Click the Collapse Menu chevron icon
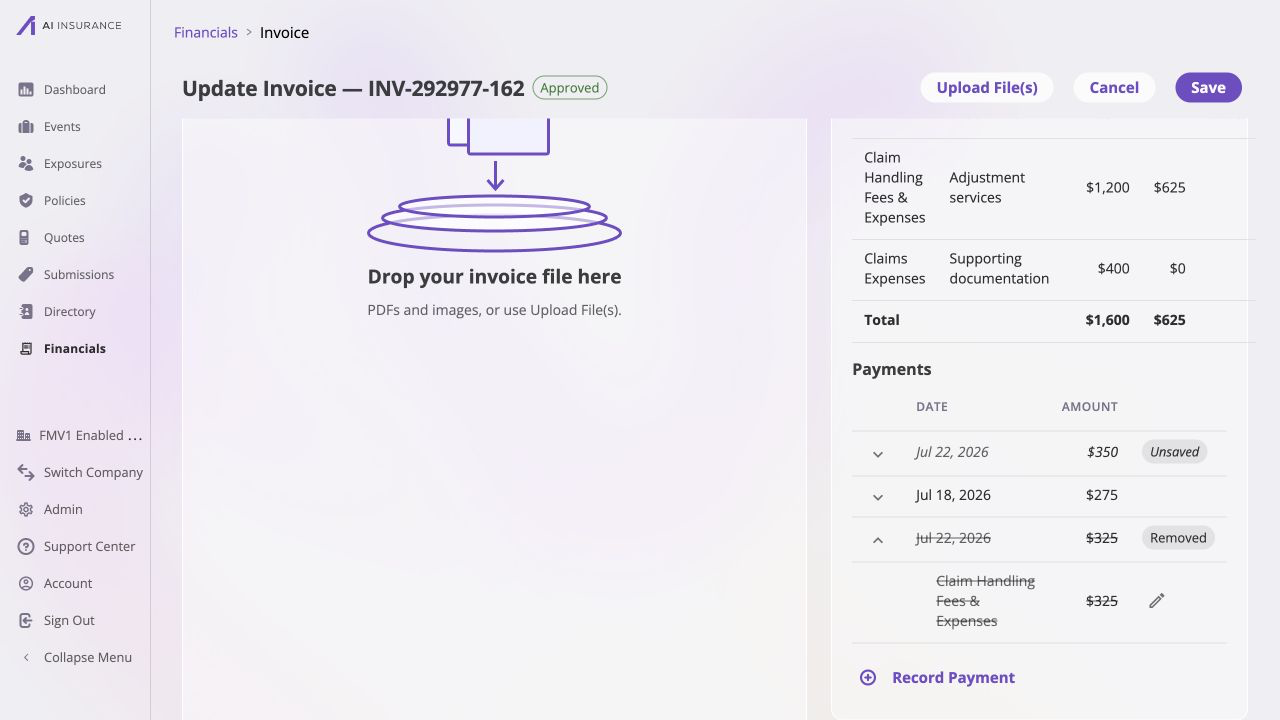This screenshot has height=720, width=1280. pos(26,658)
